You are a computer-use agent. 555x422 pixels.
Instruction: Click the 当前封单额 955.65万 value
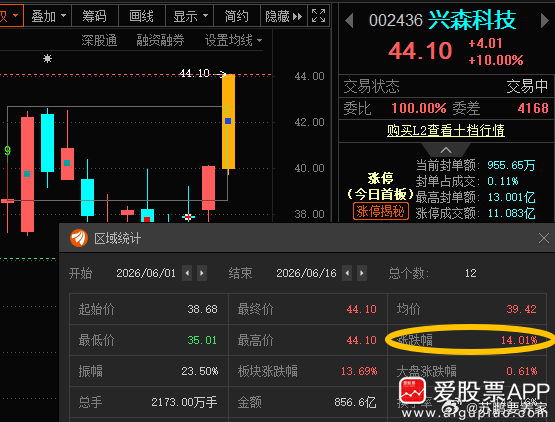(x=511, y=165)
